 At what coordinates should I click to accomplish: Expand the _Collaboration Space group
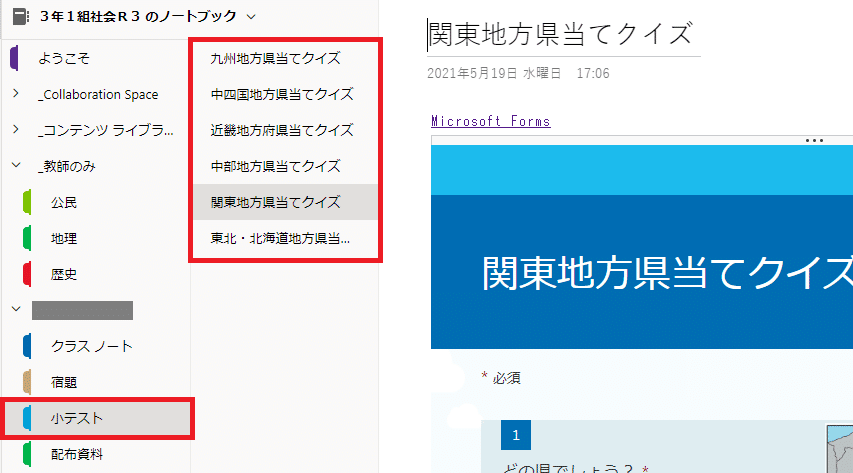[x=16, y=94]
